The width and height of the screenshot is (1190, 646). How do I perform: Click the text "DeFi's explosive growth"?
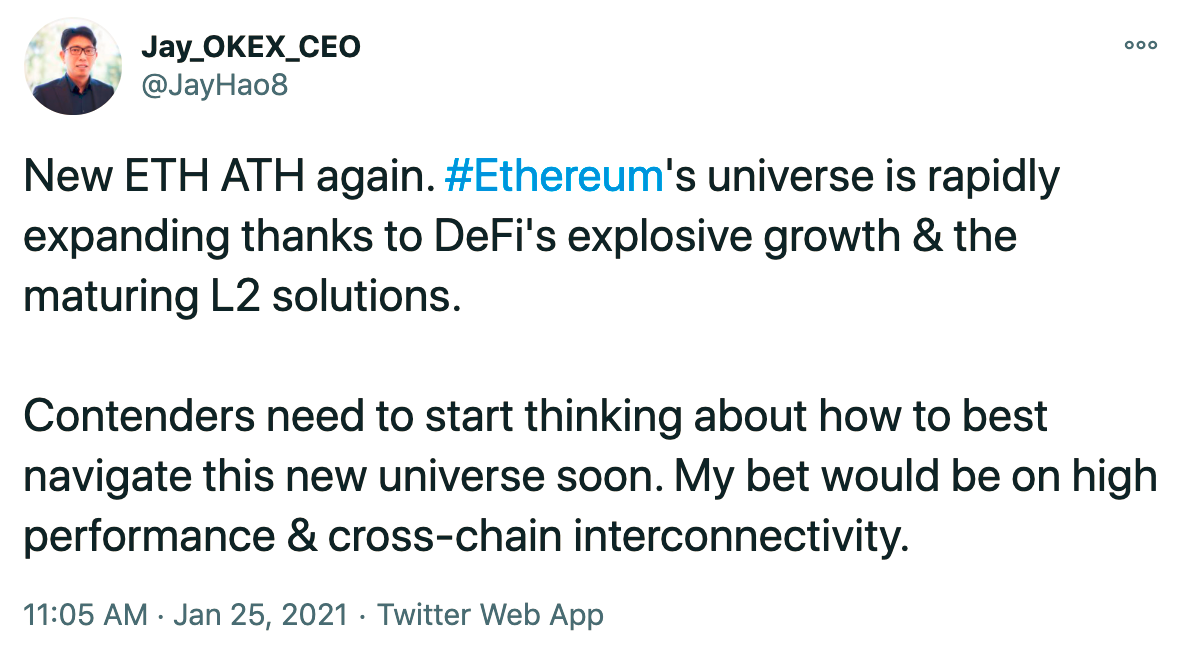[x=667, y=237]
